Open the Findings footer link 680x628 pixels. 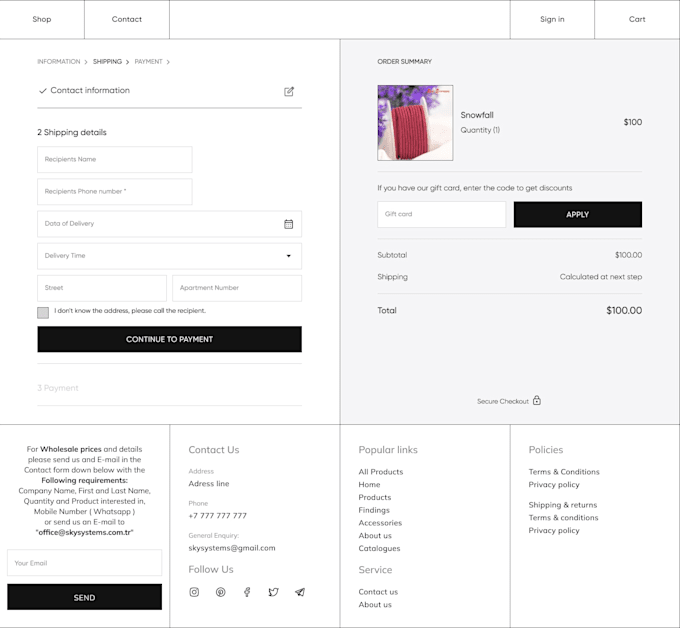point(374,510)
